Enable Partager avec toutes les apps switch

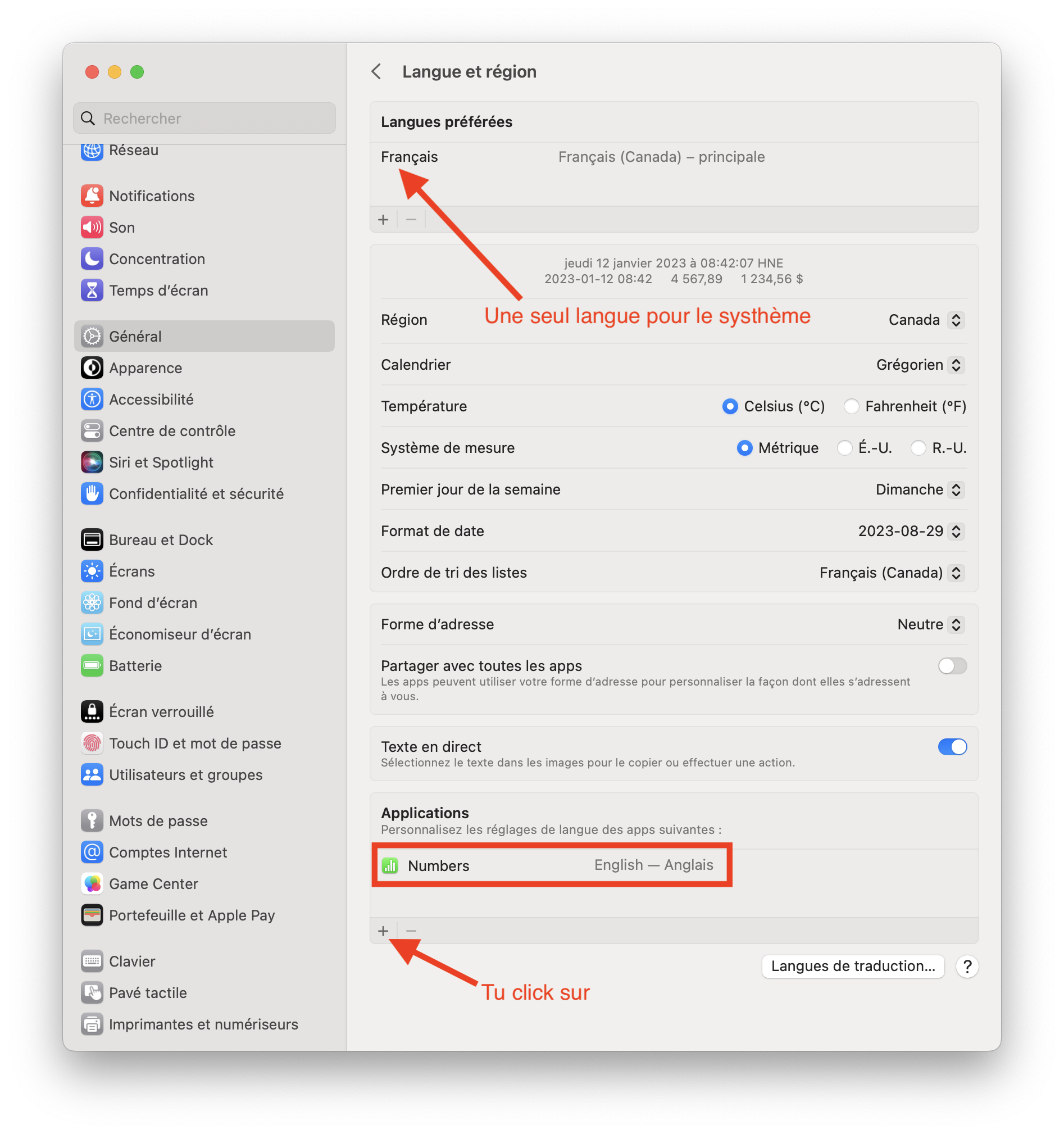tap(952, 665)
